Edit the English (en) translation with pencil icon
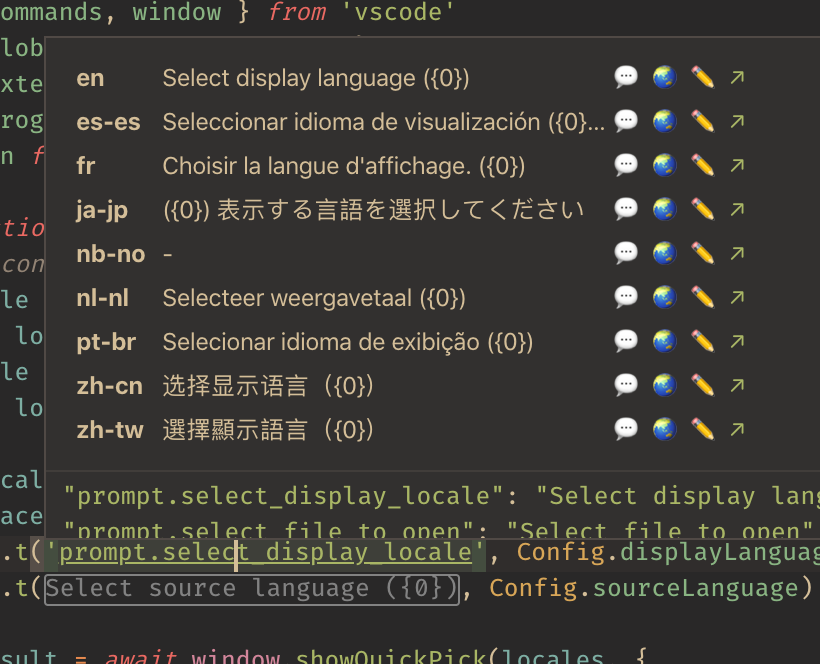This screenshot has width=820, height=664. pyautogui.click(x=701, y=78)
